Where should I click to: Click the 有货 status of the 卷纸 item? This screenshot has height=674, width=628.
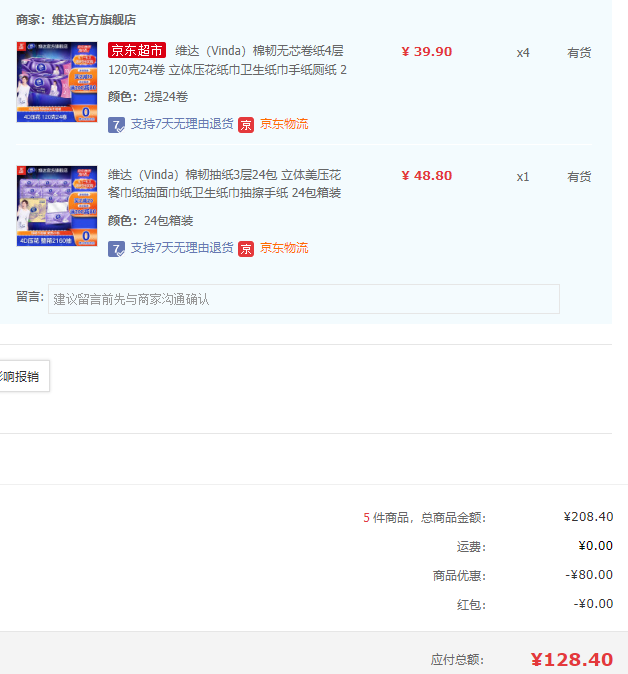point(579,53)
